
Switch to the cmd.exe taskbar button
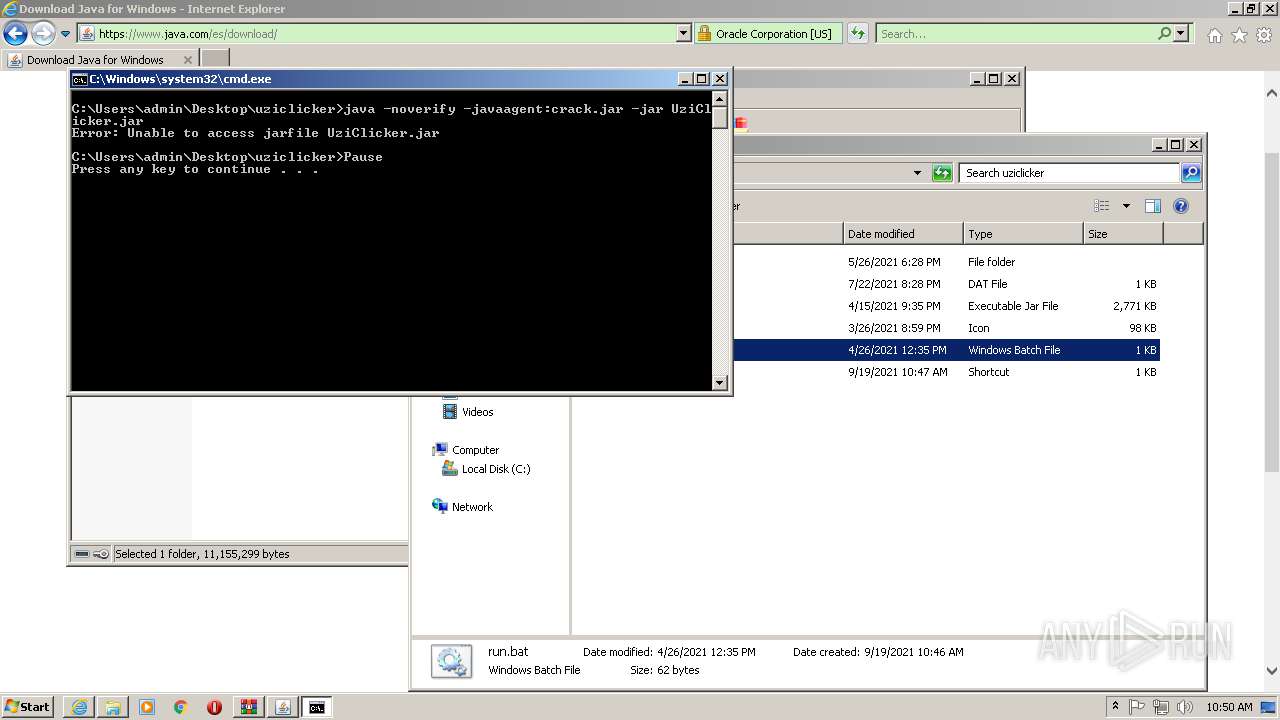316,707
